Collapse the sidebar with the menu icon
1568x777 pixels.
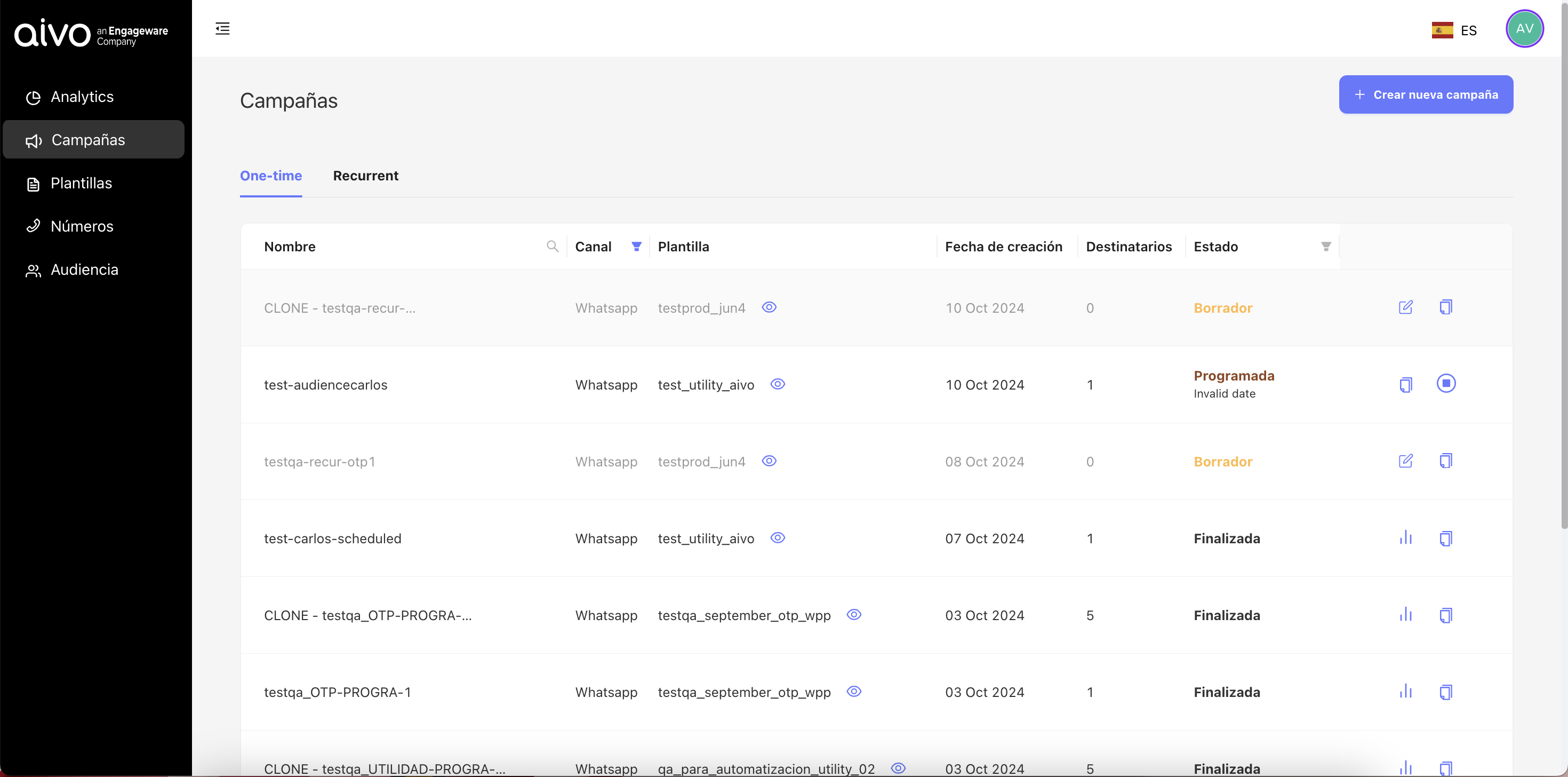pyautogui.click(x=222, y=29)
